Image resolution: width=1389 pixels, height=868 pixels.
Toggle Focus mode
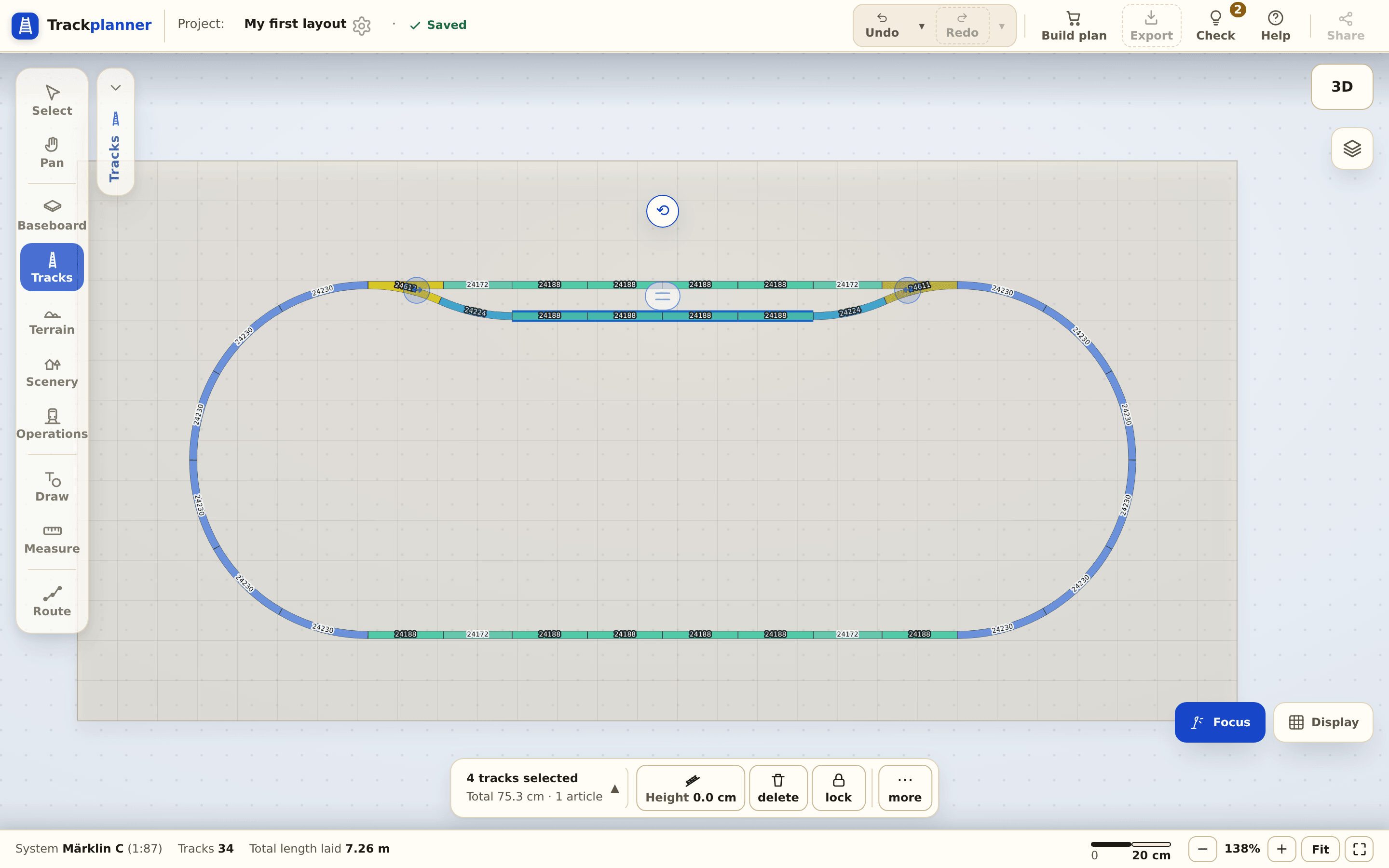pyautogui.click(x=1220, y=722)
